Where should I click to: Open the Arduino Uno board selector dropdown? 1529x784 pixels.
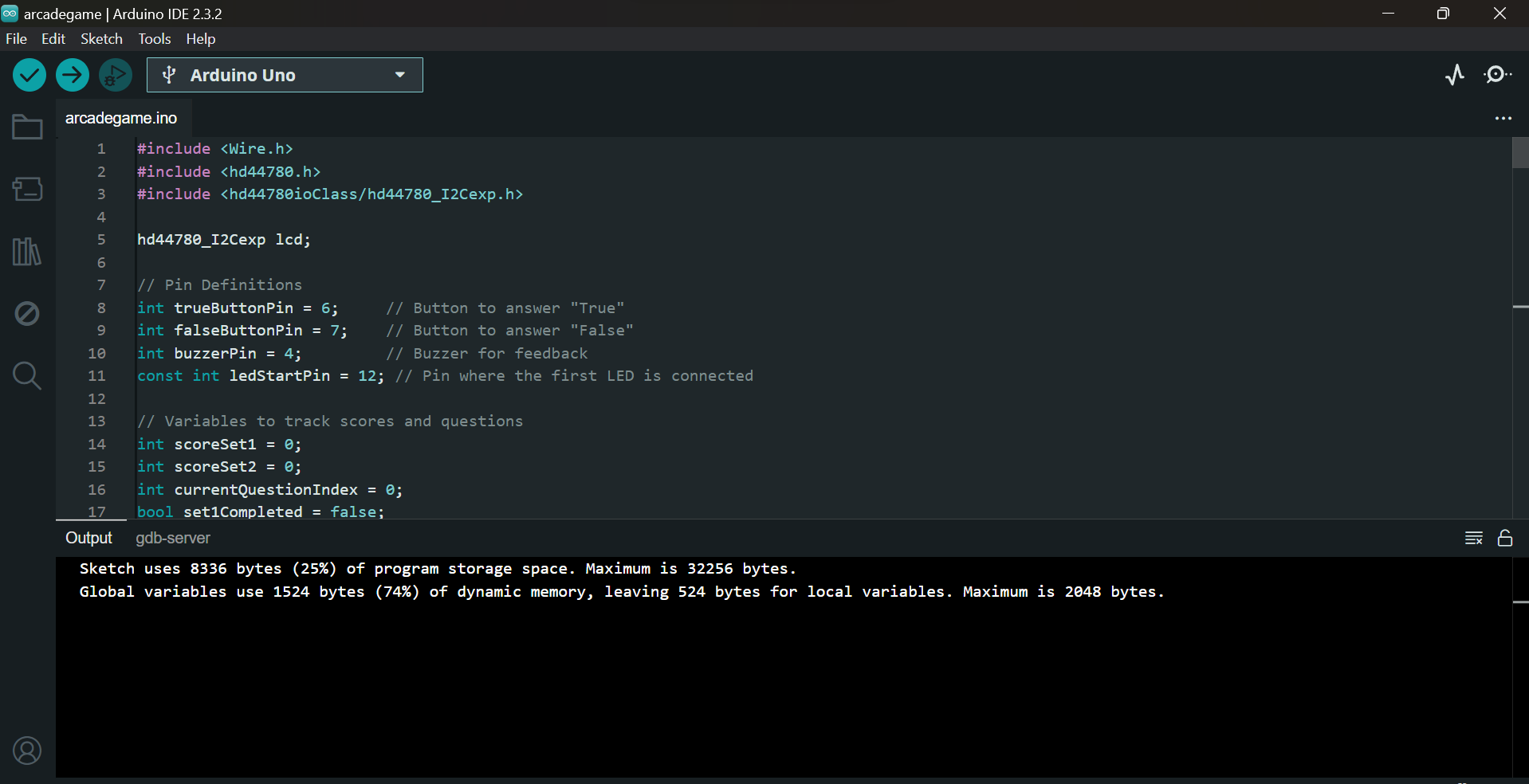click(285, 75)
